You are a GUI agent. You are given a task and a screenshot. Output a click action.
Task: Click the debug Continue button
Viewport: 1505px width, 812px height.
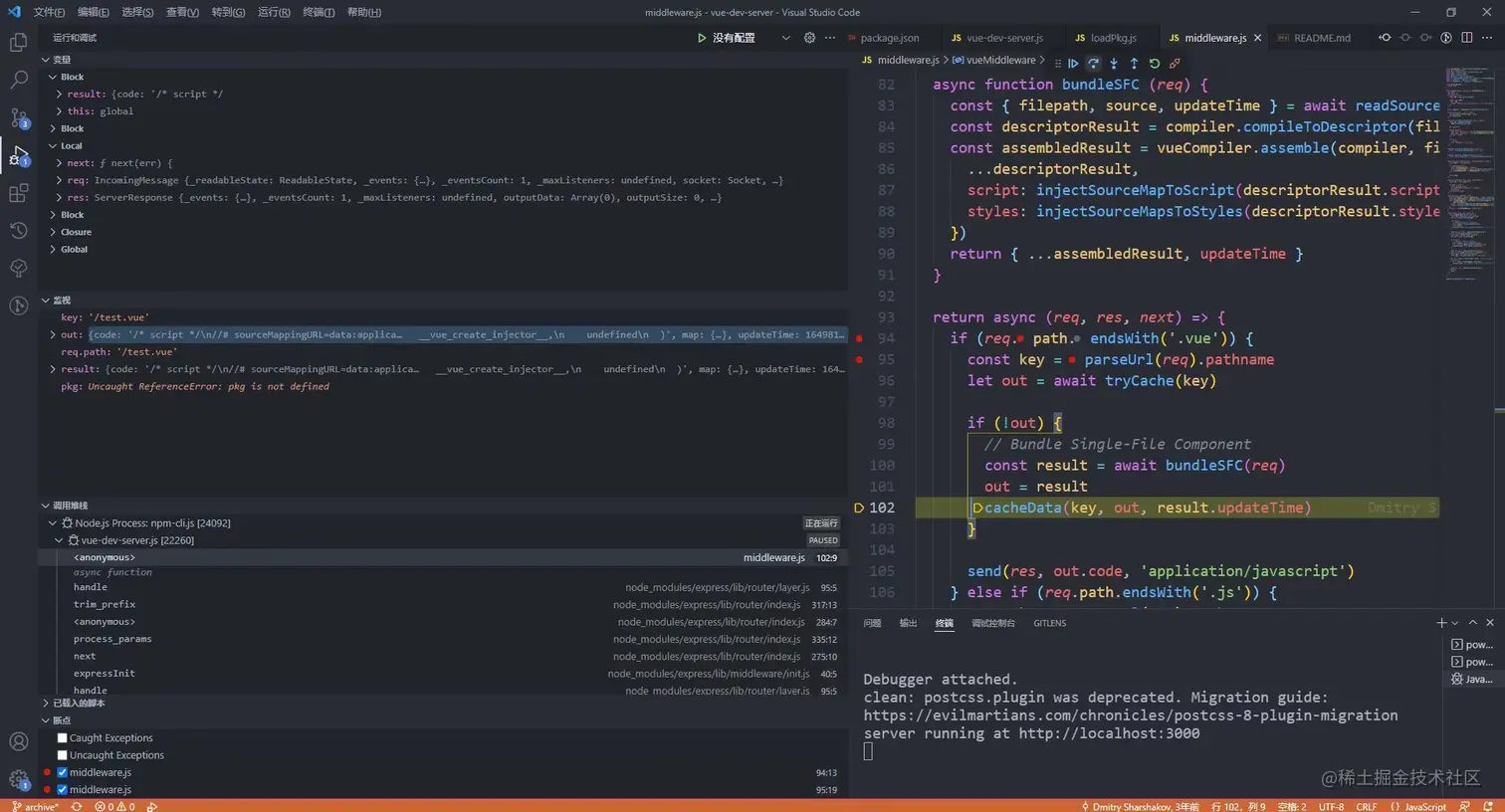(1073, 63)
